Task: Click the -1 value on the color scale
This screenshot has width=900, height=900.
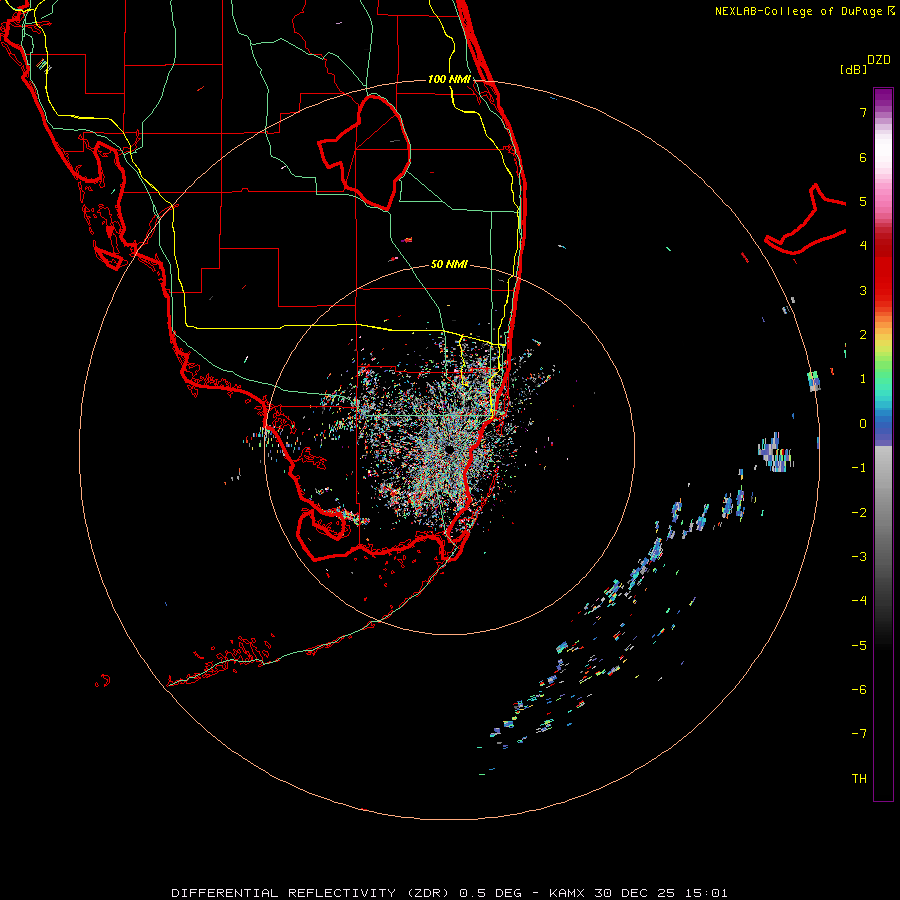Action: coord(859,468)
